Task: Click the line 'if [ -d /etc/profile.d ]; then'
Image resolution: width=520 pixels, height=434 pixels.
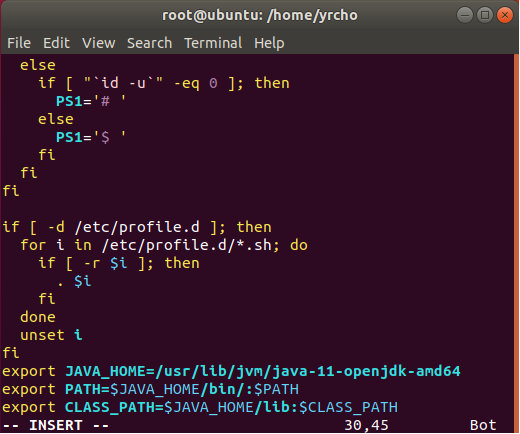Action: 137,227
